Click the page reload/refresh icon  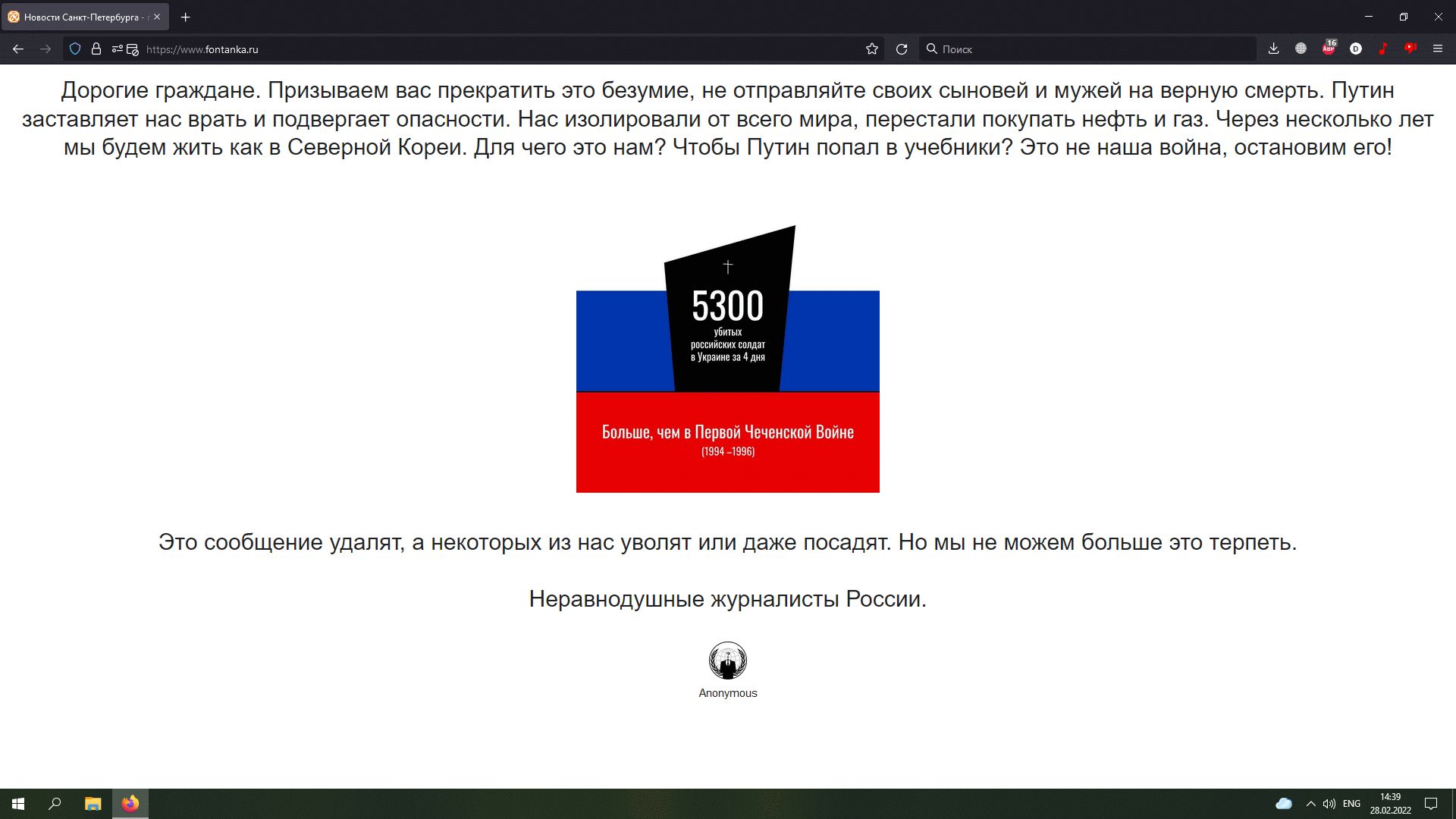(x=901, y=49)
